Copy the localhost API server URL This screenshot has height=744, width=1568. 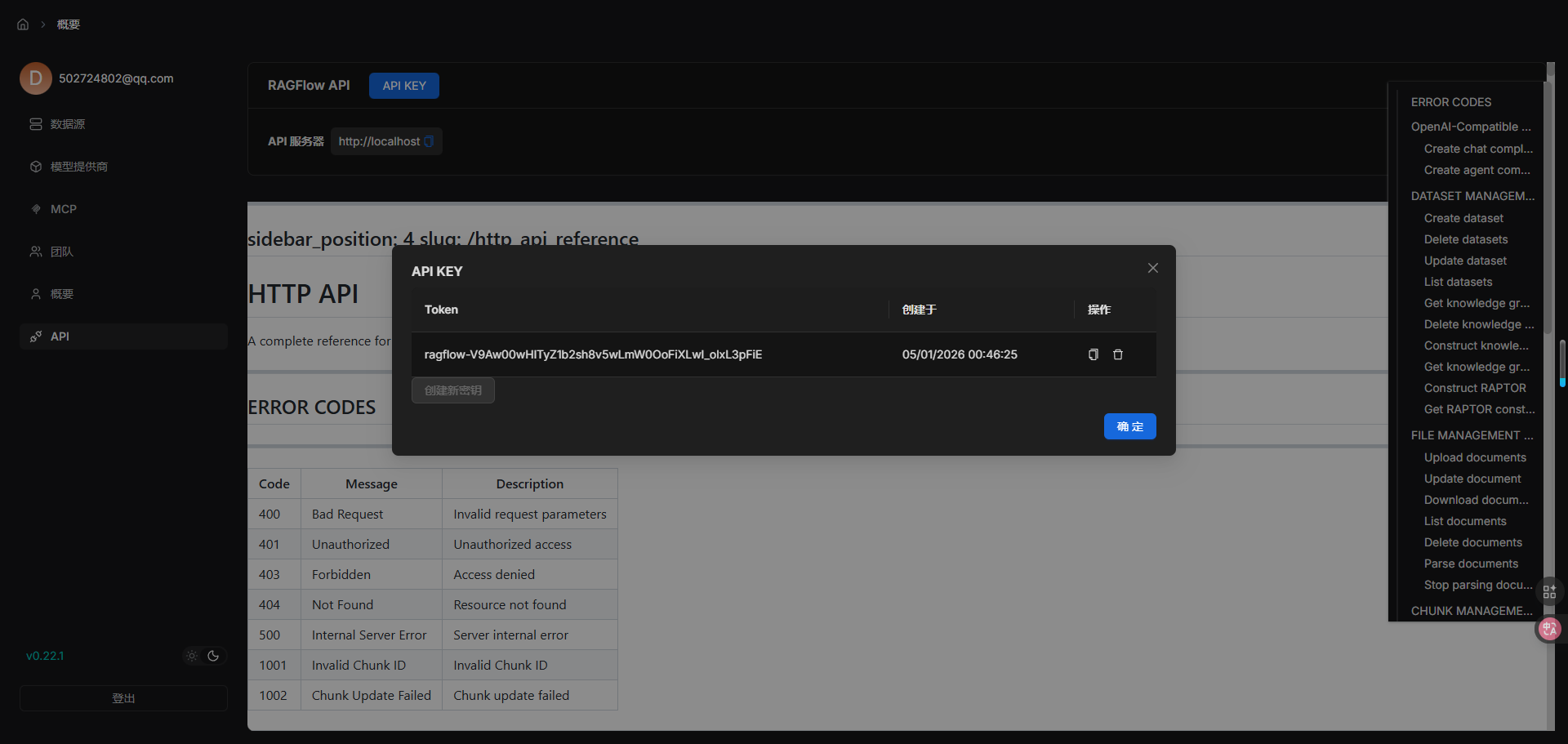429,141
